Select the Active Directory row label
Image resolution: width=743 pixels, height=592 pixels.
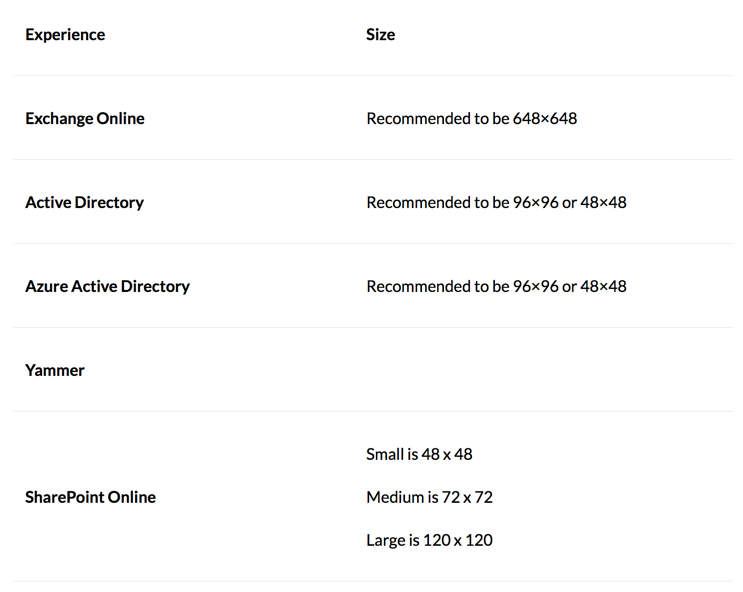click(x=84, y=202)
